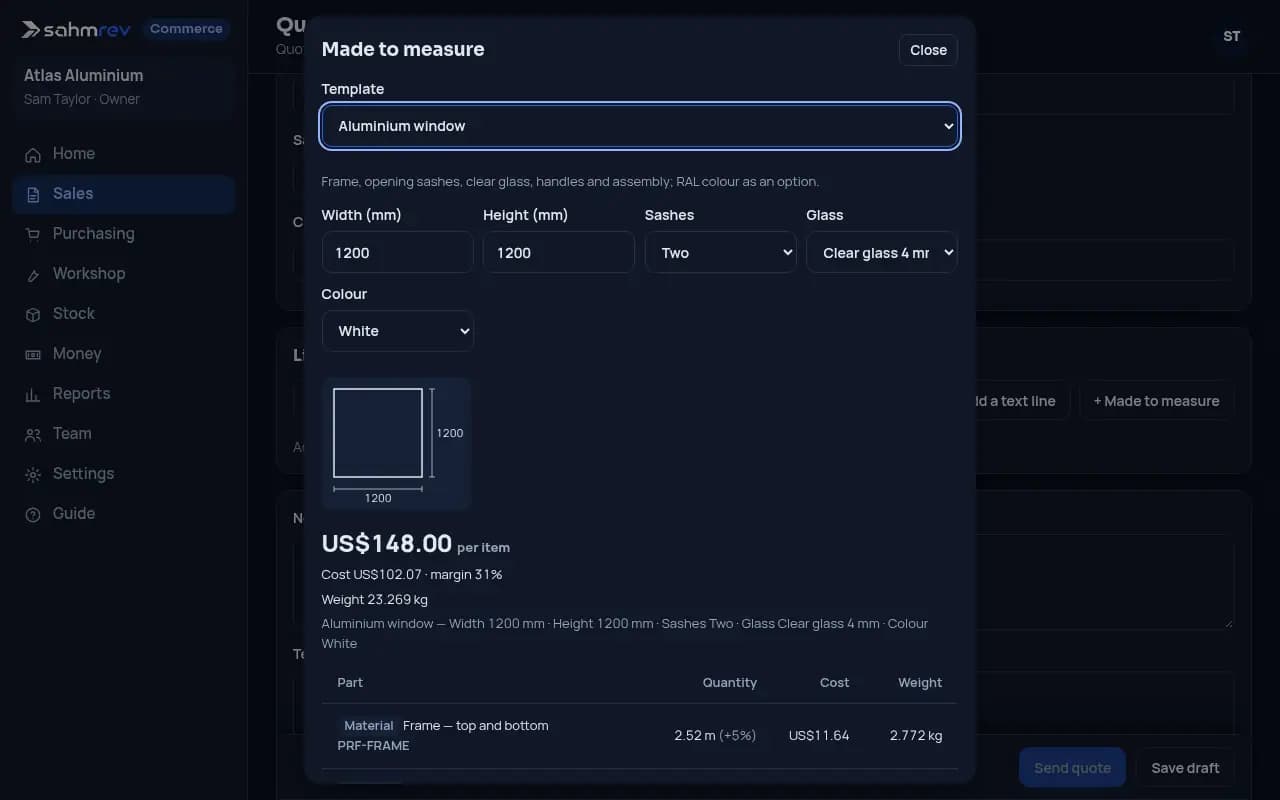
Task: Click the Settings gear icon
Action: (33, 474)
